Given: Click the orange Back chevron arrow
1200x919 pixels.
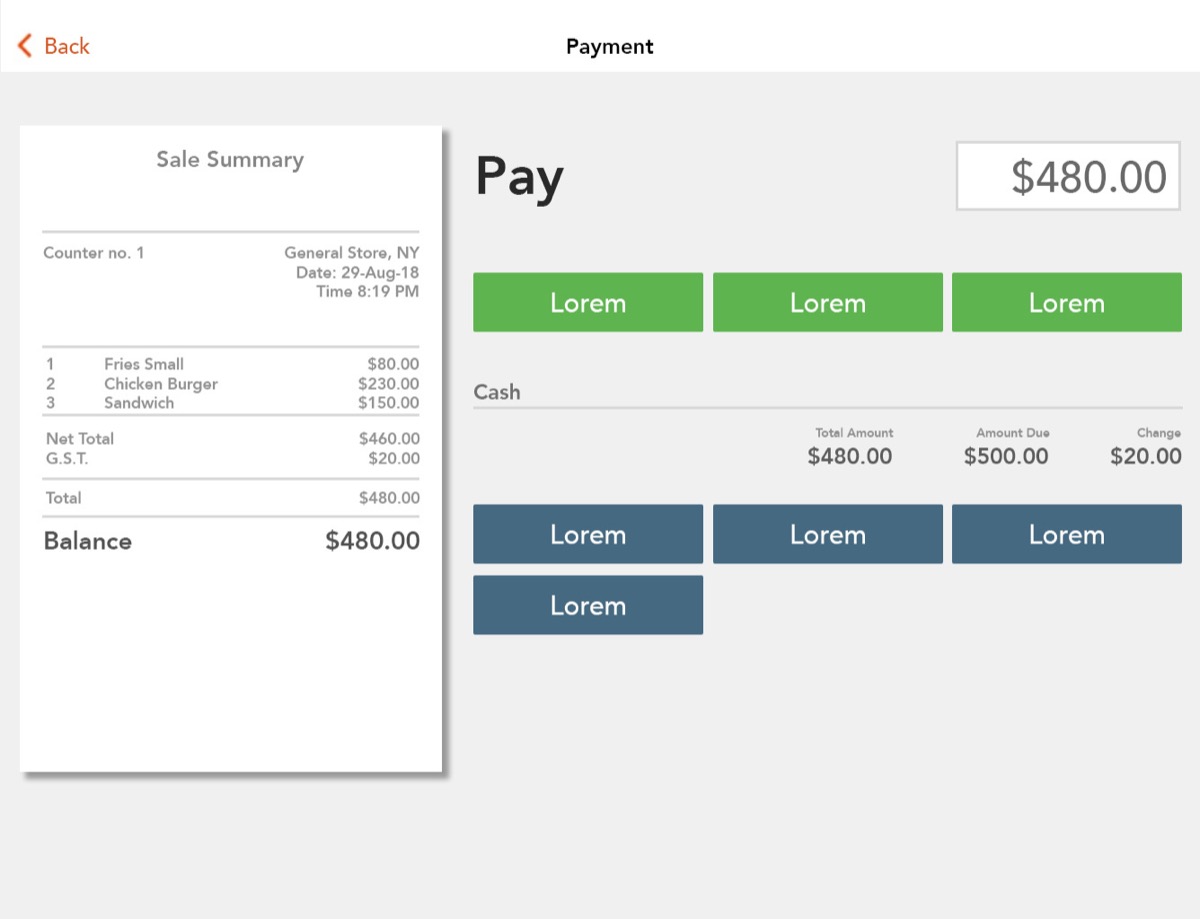Looking at the screenshot, I should (25, 45).
